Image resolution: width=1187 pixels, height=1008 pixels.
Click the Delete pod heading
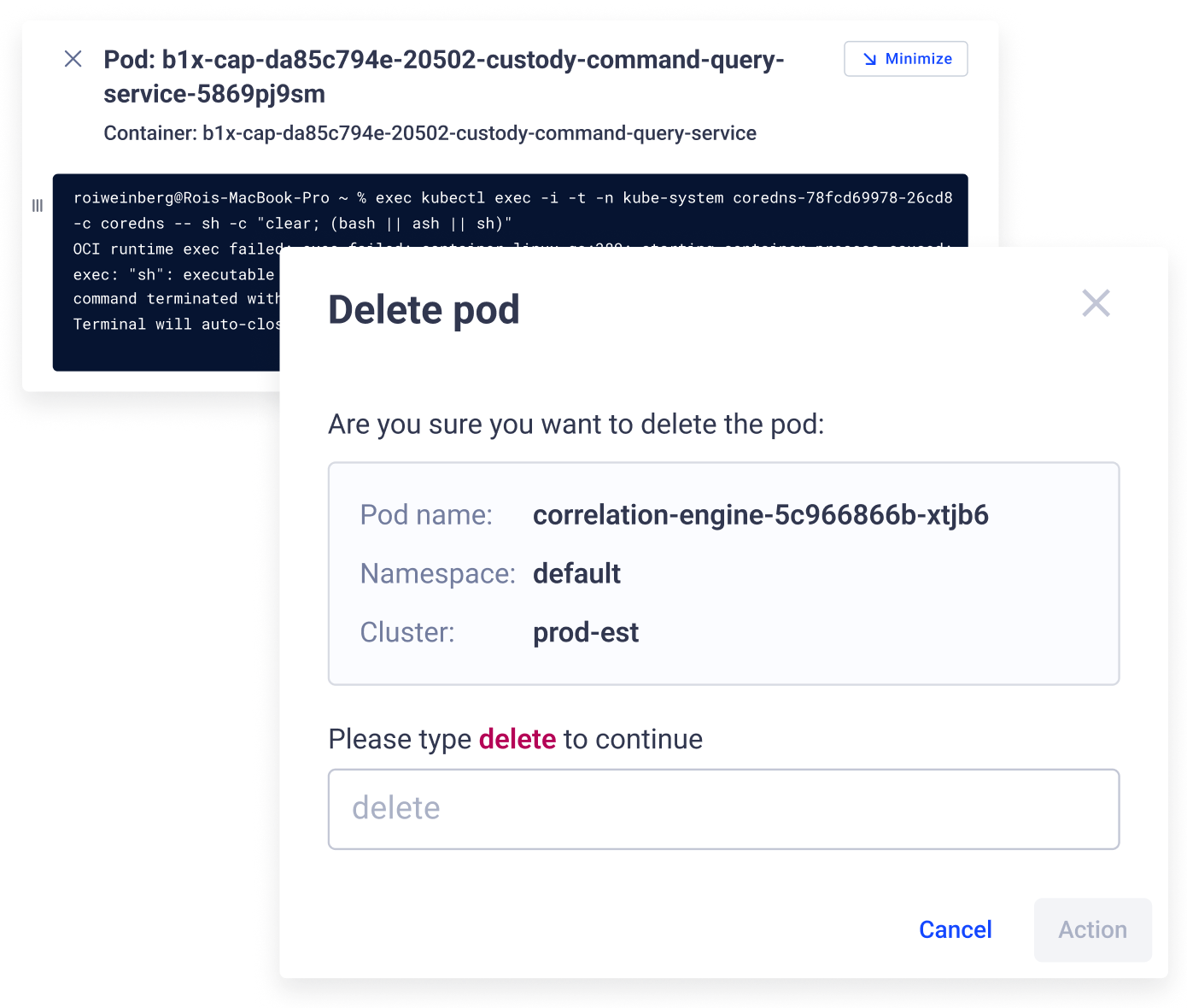tap(424, 310)
